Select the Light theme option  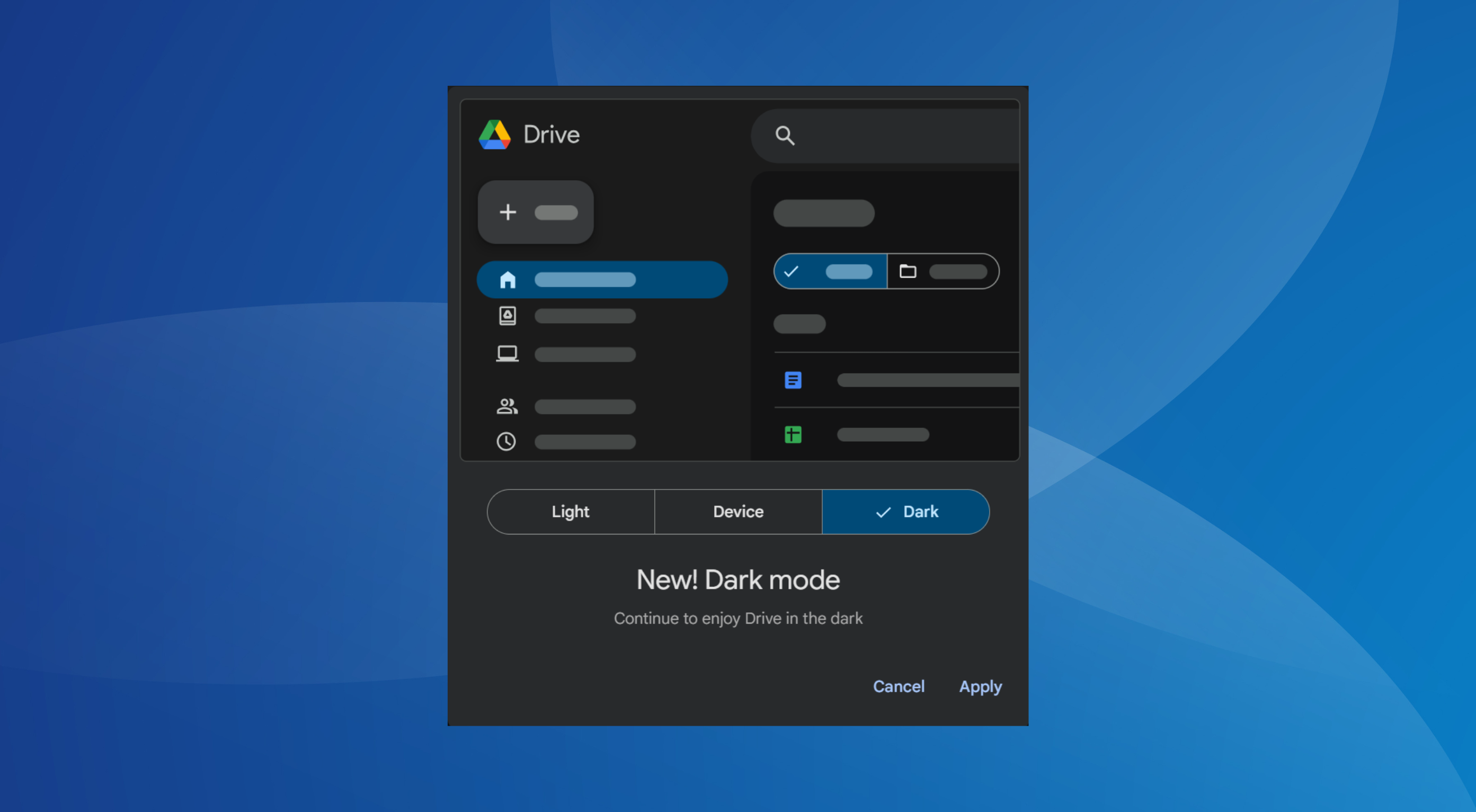point(571,511)
